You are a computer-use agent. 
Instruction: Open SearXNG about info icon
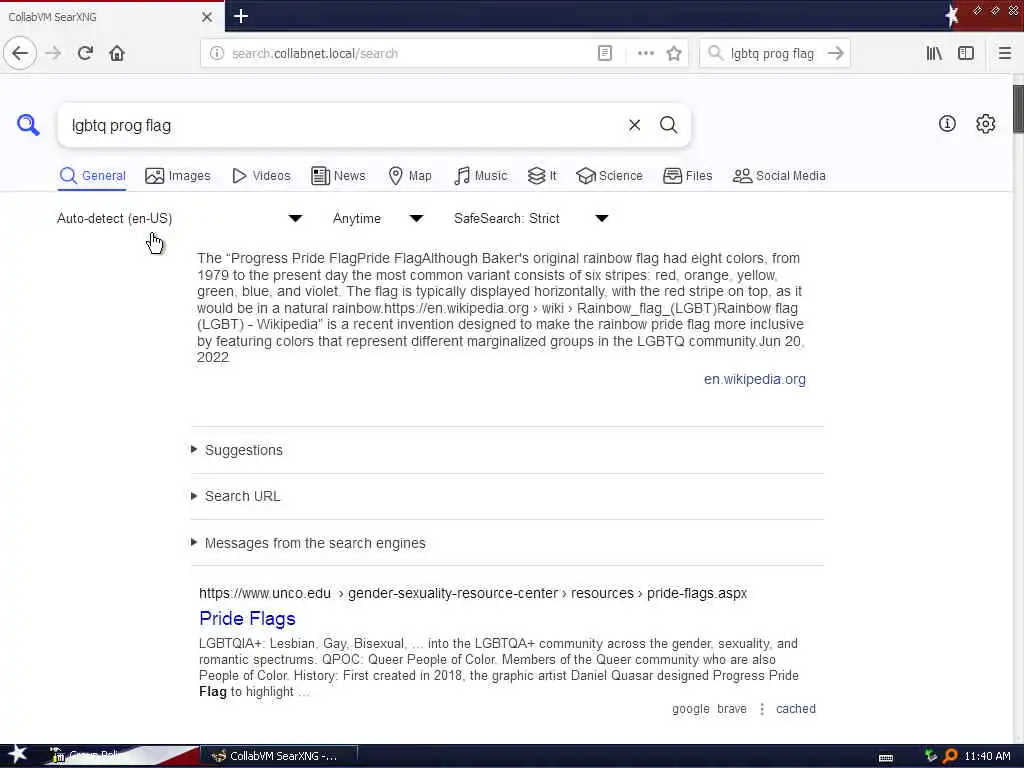click(947, 123)
